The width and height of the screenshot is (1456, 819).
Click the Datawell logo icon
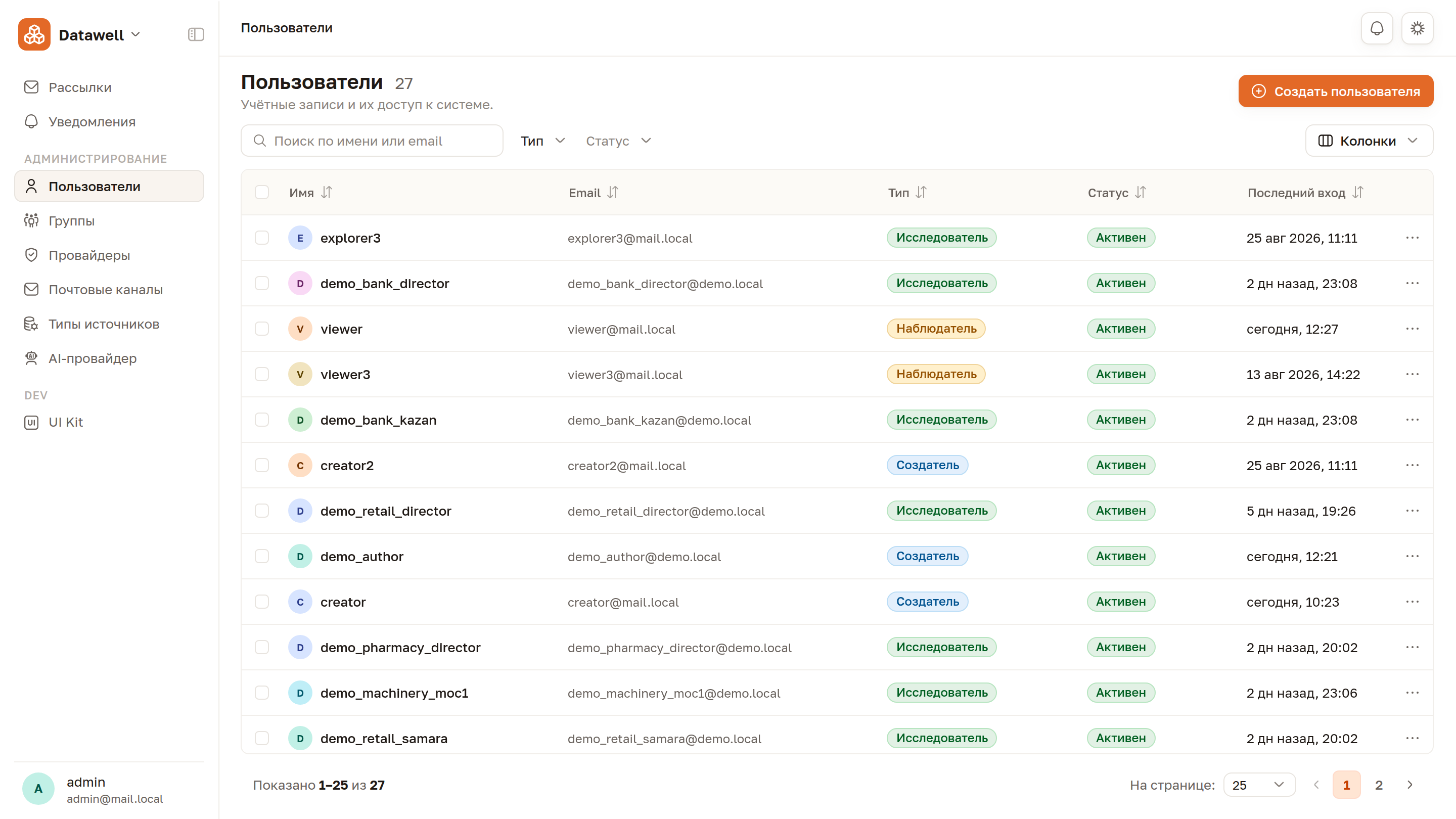coord(34,34)
